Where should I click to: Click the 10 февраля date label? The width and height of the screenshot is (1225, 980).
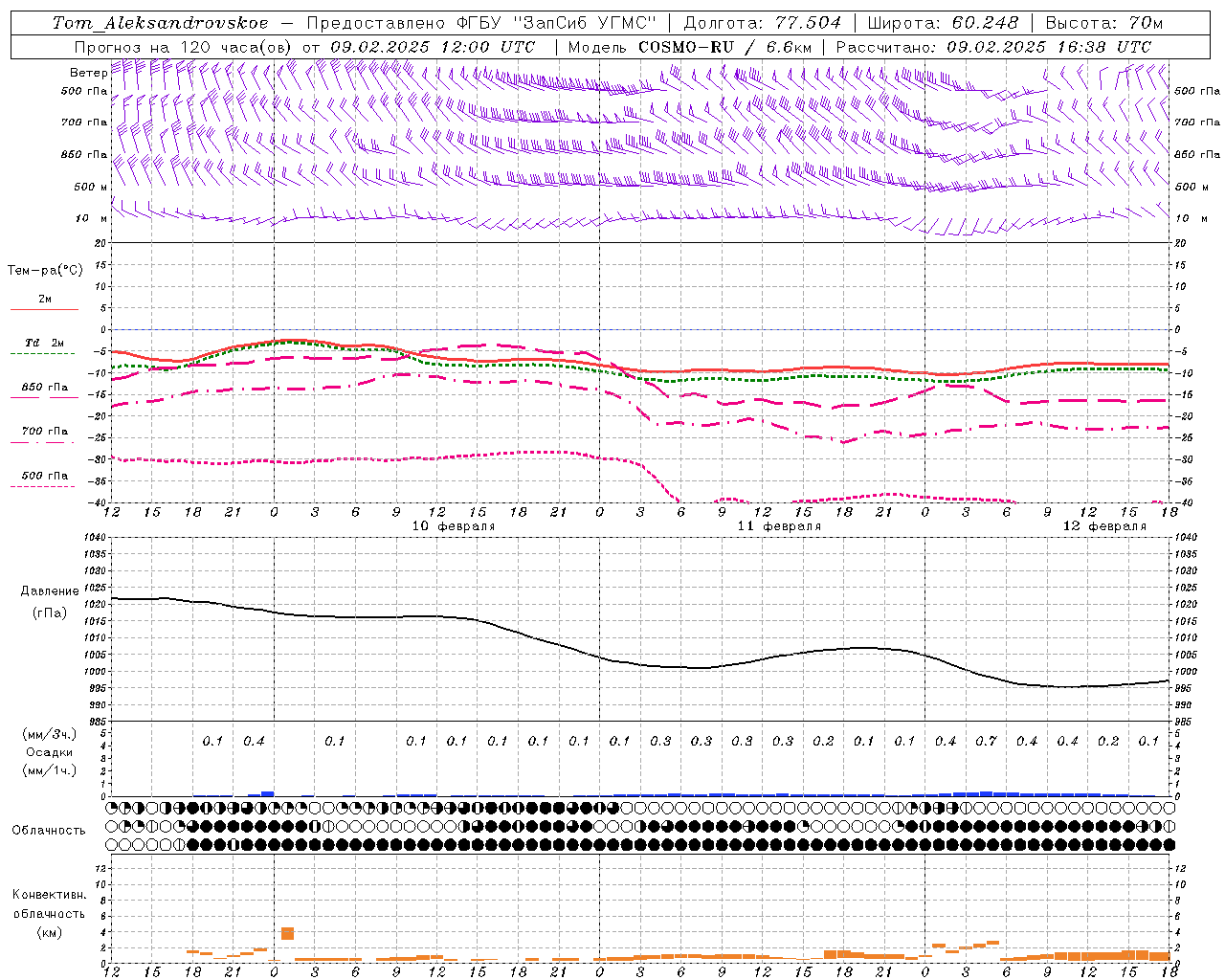click(x=454, y=526)
